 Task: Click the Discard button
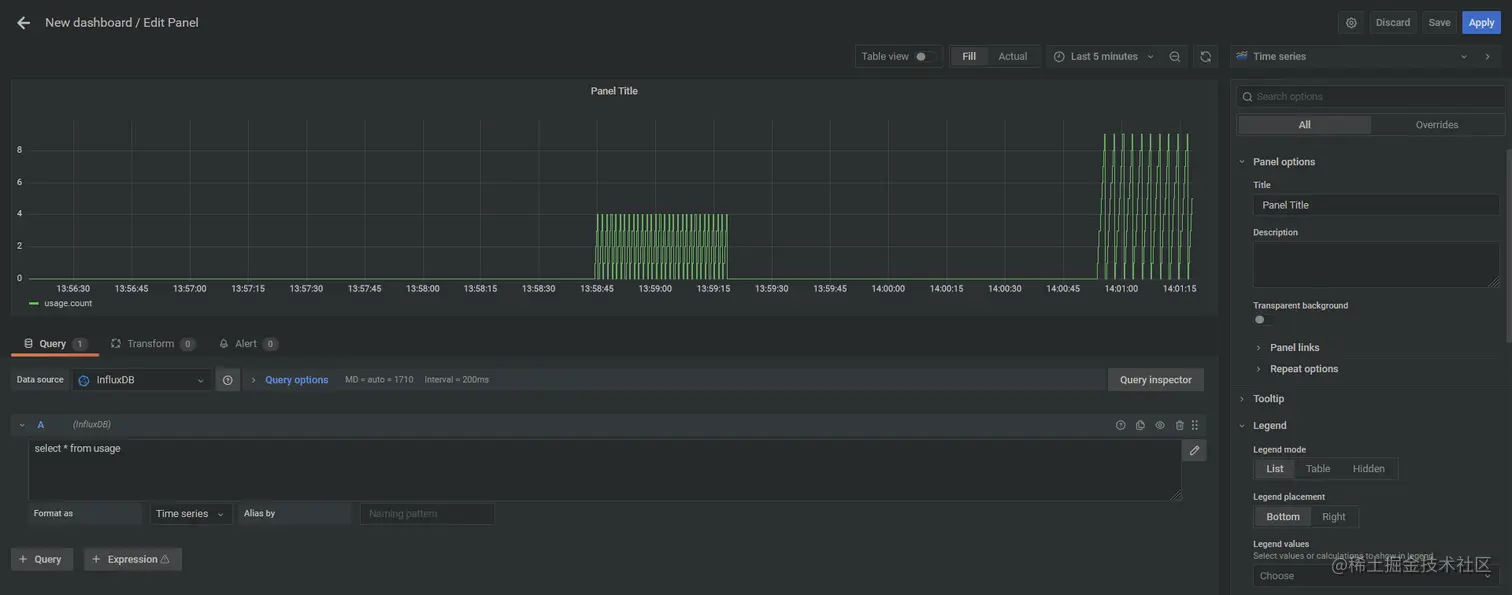point(1393,23)
